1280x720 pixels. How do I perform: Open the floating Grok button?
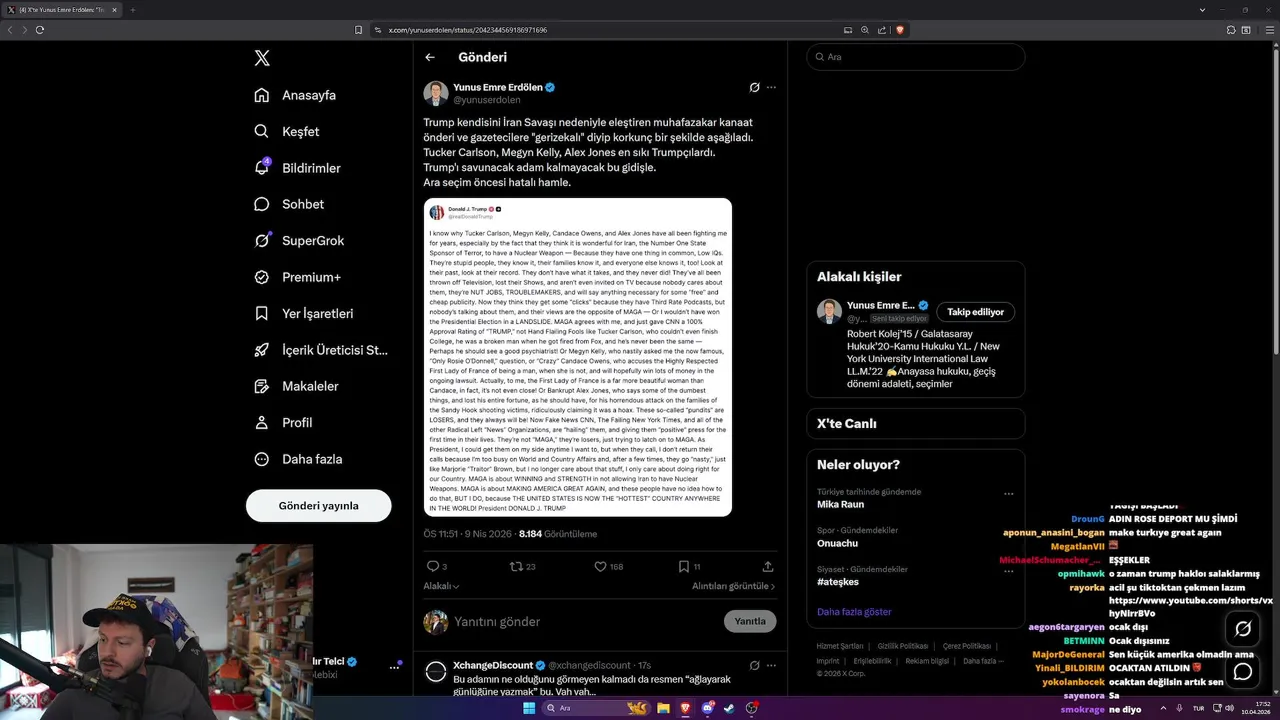1243,629
